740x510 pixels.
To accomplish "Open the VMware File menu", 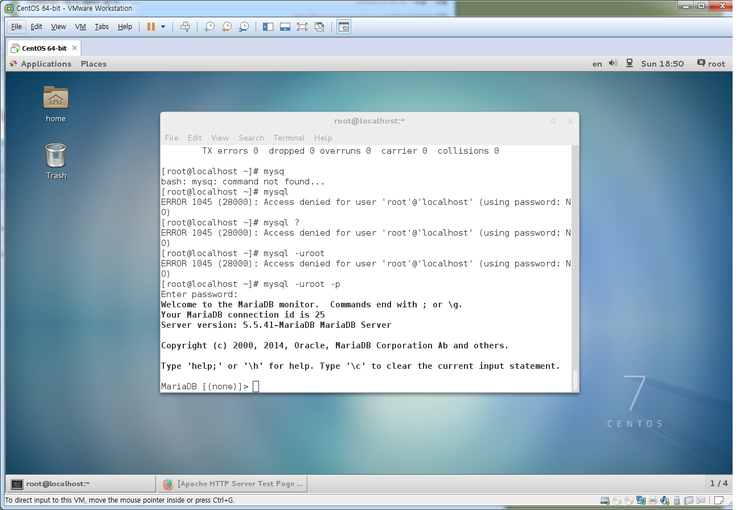I will tap(16, 27).
